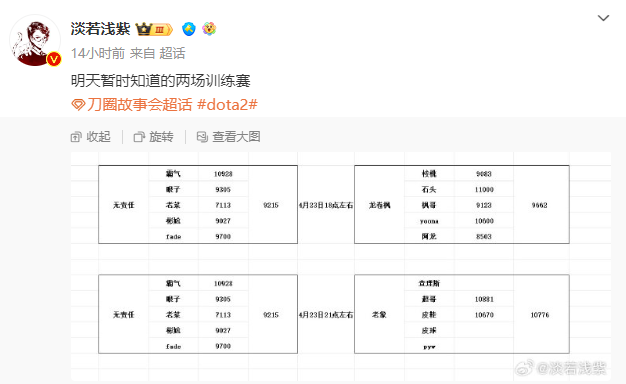Click the score cell 10670
This screenshot has height=384, width=626.
[484, 315]
